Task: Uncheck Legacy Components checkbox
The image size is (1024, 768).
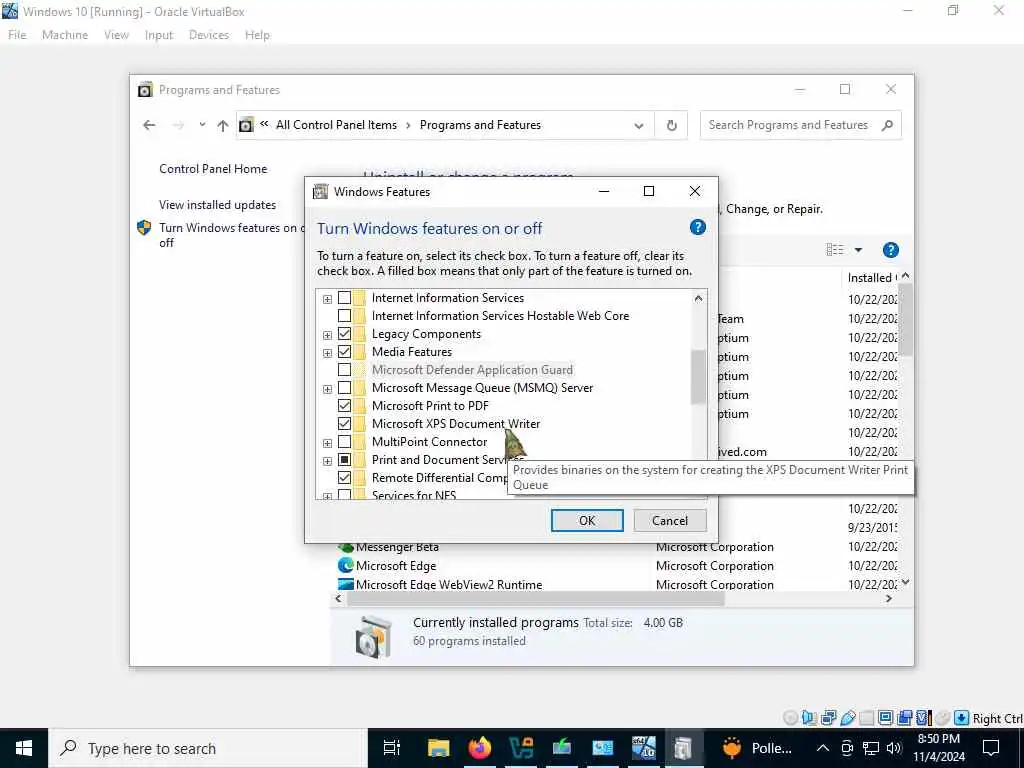Action: [x=344, y=334]
